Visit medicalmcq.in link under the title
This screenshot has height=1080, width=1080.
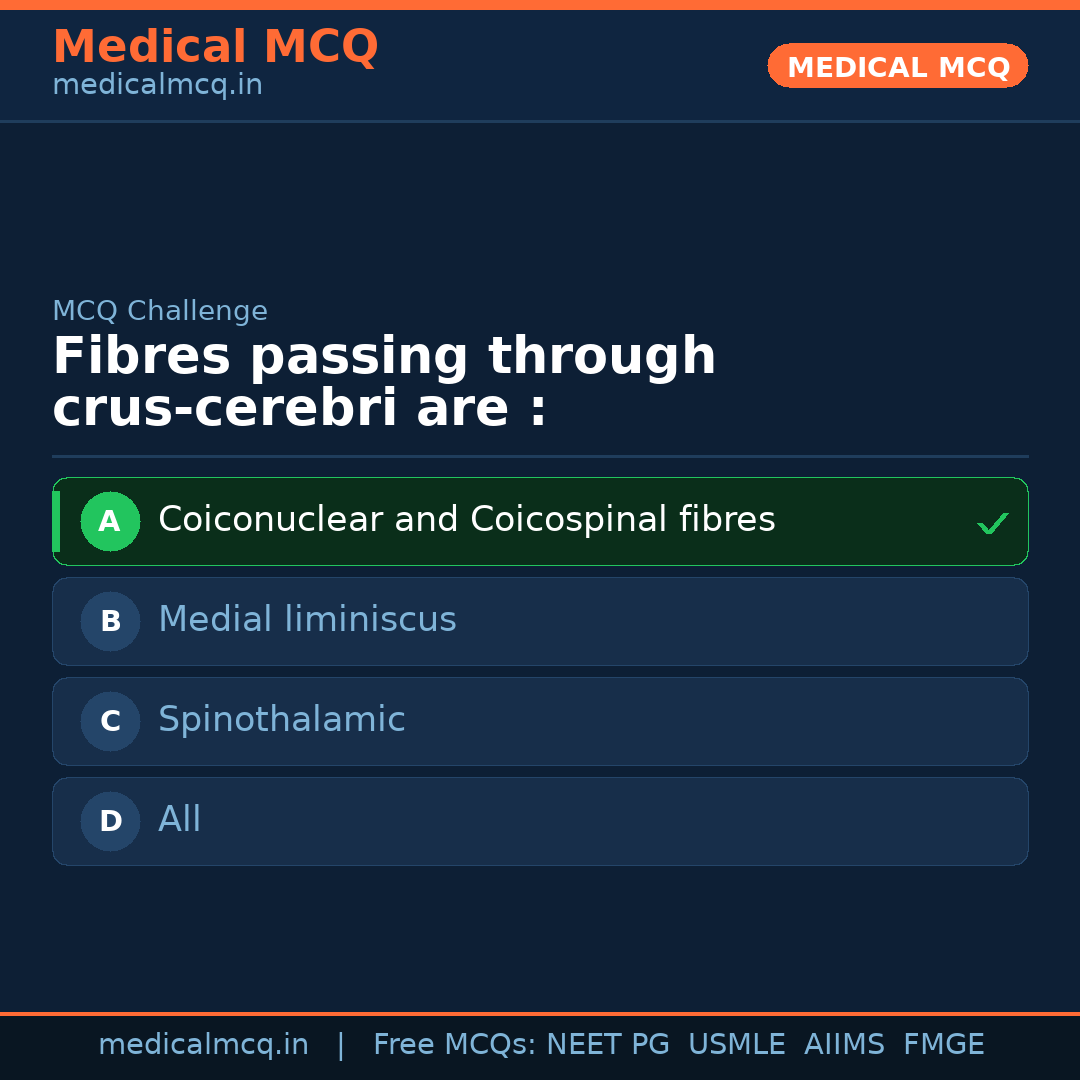click(x=157, y=86)
